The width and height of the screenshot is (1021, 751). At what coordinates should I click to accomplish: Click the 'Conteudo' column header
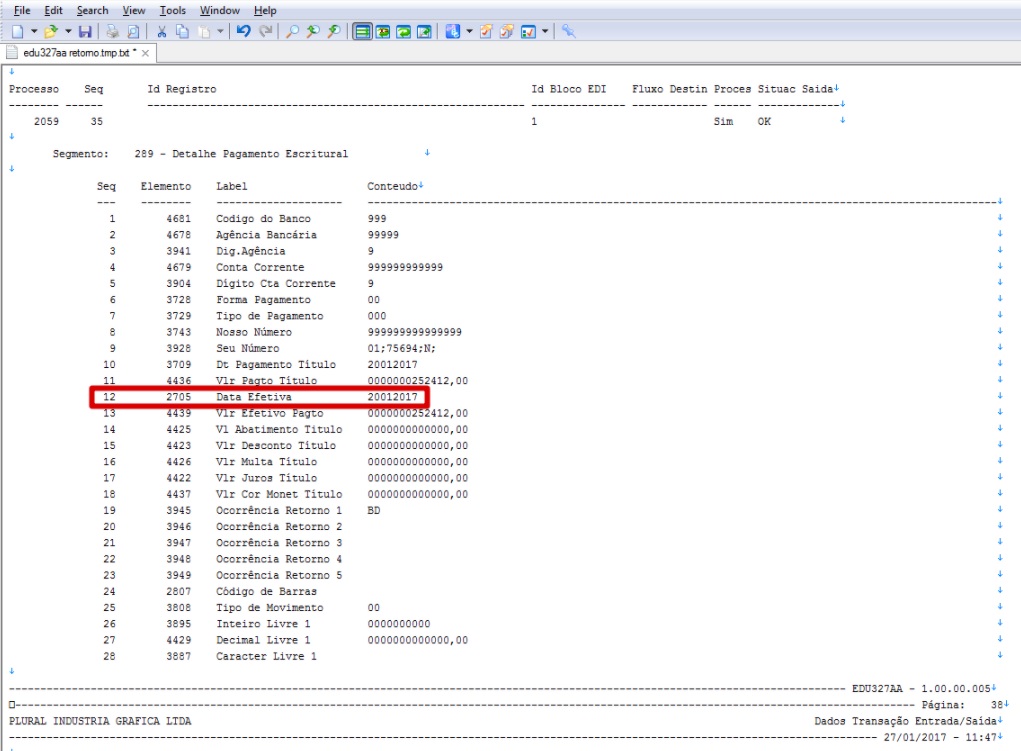[393, 186]
